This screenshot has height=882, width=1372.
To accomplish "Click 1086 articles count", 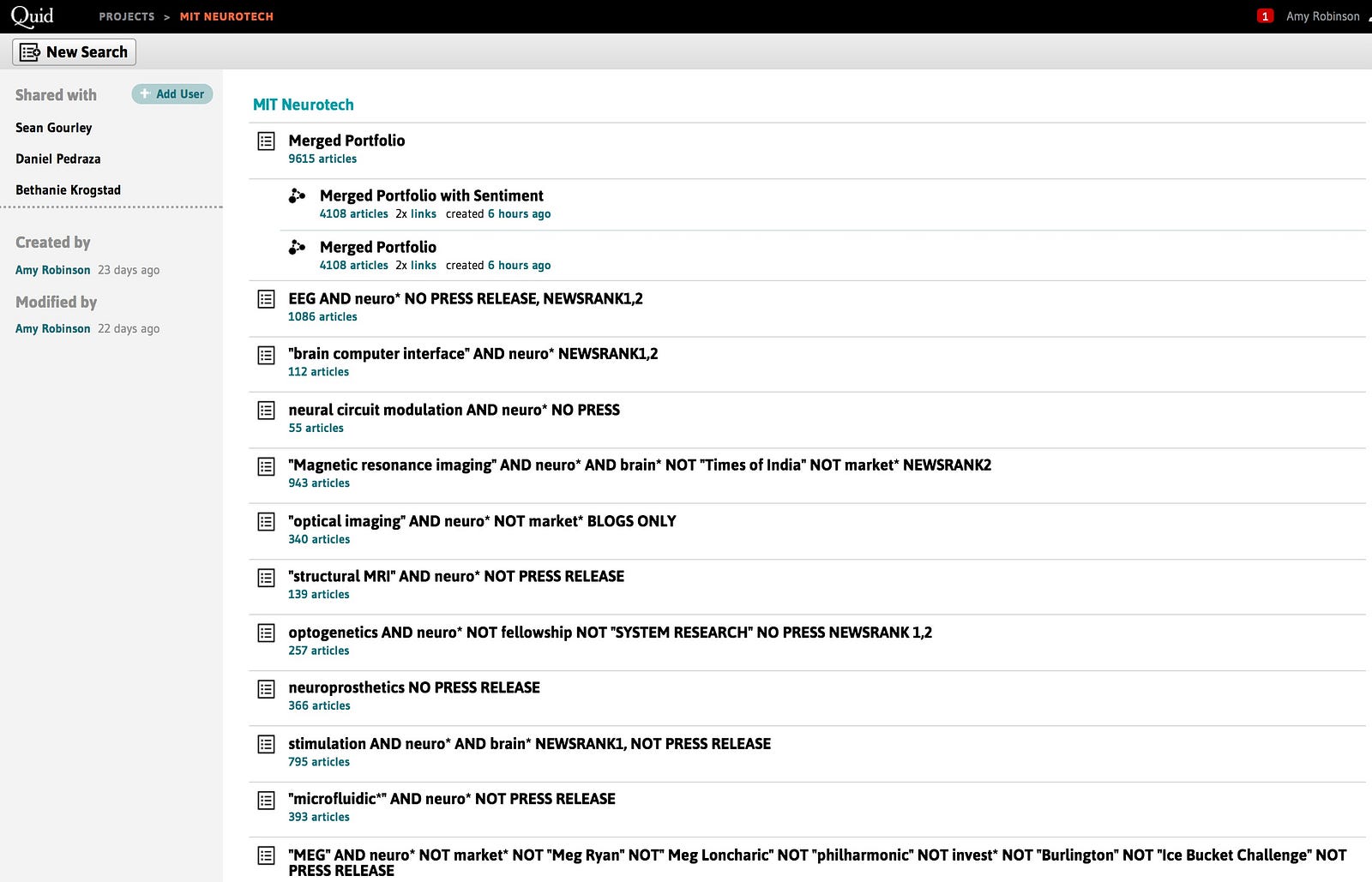I will pos(322,316).
